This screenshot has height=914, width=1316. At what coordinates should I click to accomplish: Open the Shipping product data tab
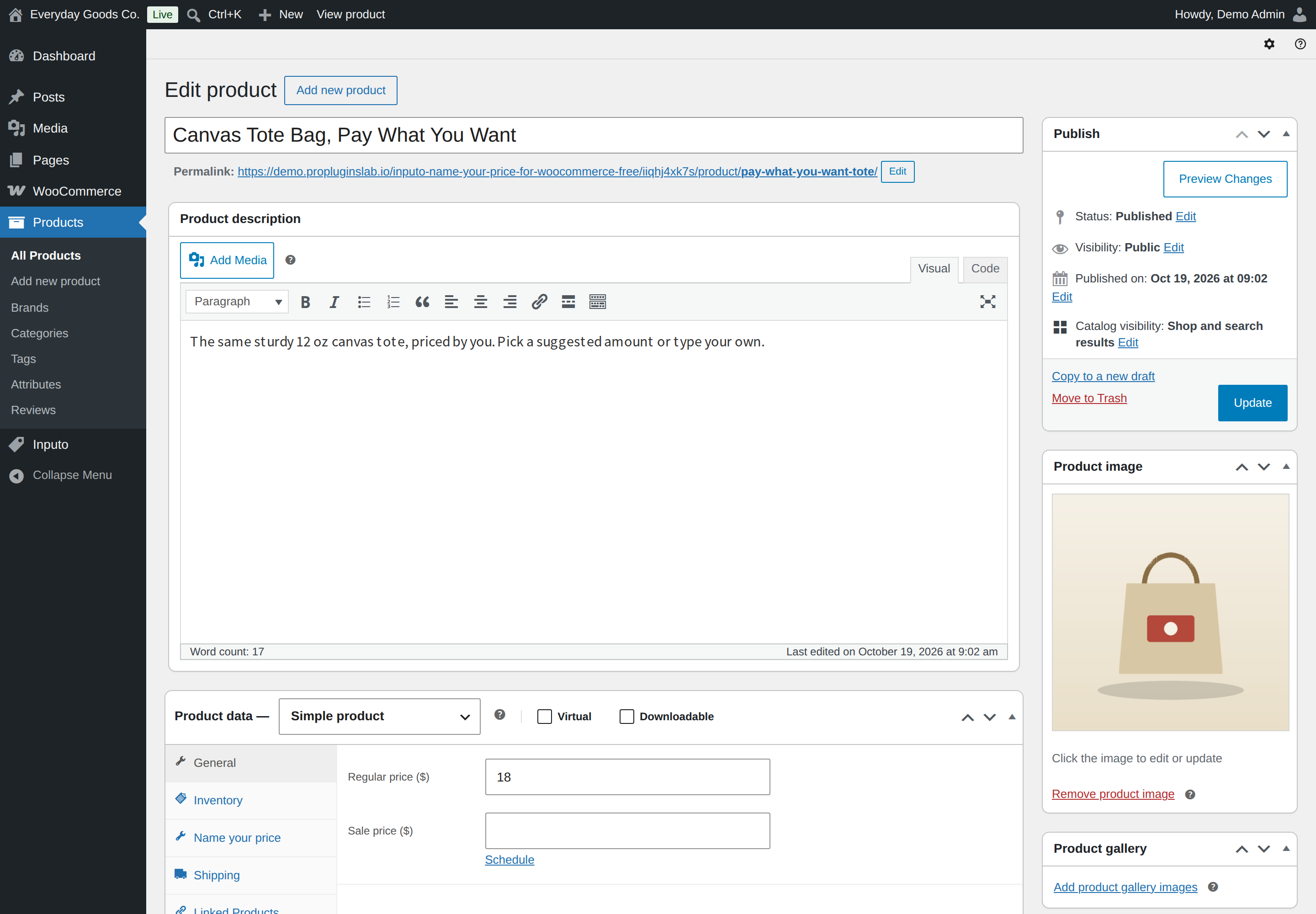[x=251, y=876]
